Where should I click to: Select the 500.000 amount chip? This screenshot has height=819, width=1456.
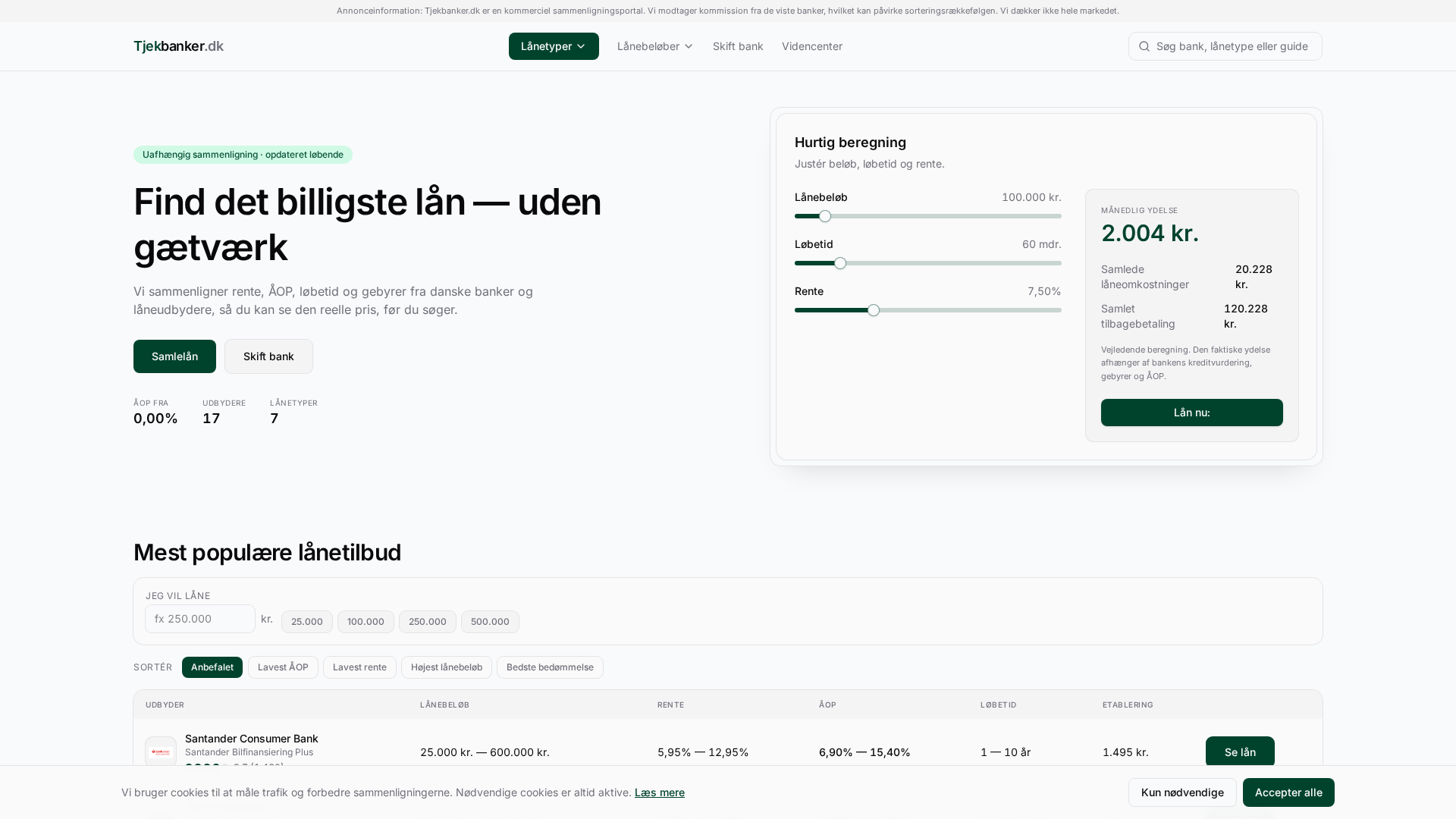point(490,622)
